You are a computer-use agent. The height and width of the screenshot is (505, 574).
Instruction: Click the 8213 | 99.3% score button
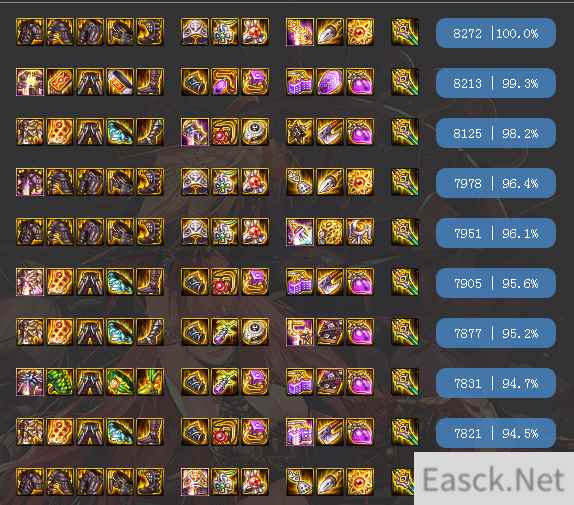click(x=496, y=83)
